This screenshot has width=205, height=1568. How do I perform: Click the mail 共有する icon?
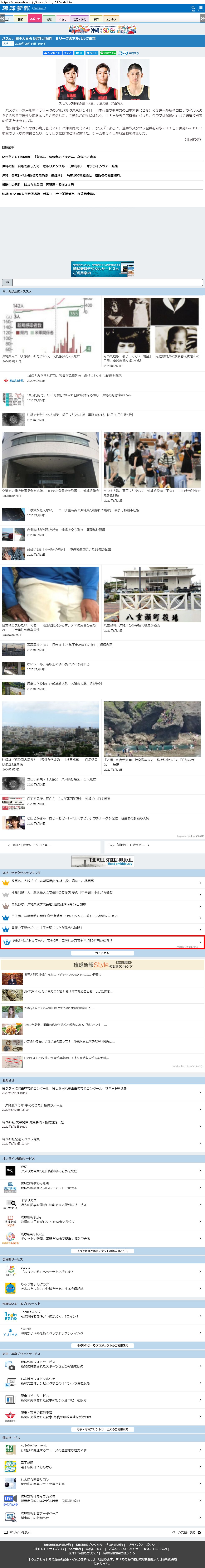click(x=123, y=53)
